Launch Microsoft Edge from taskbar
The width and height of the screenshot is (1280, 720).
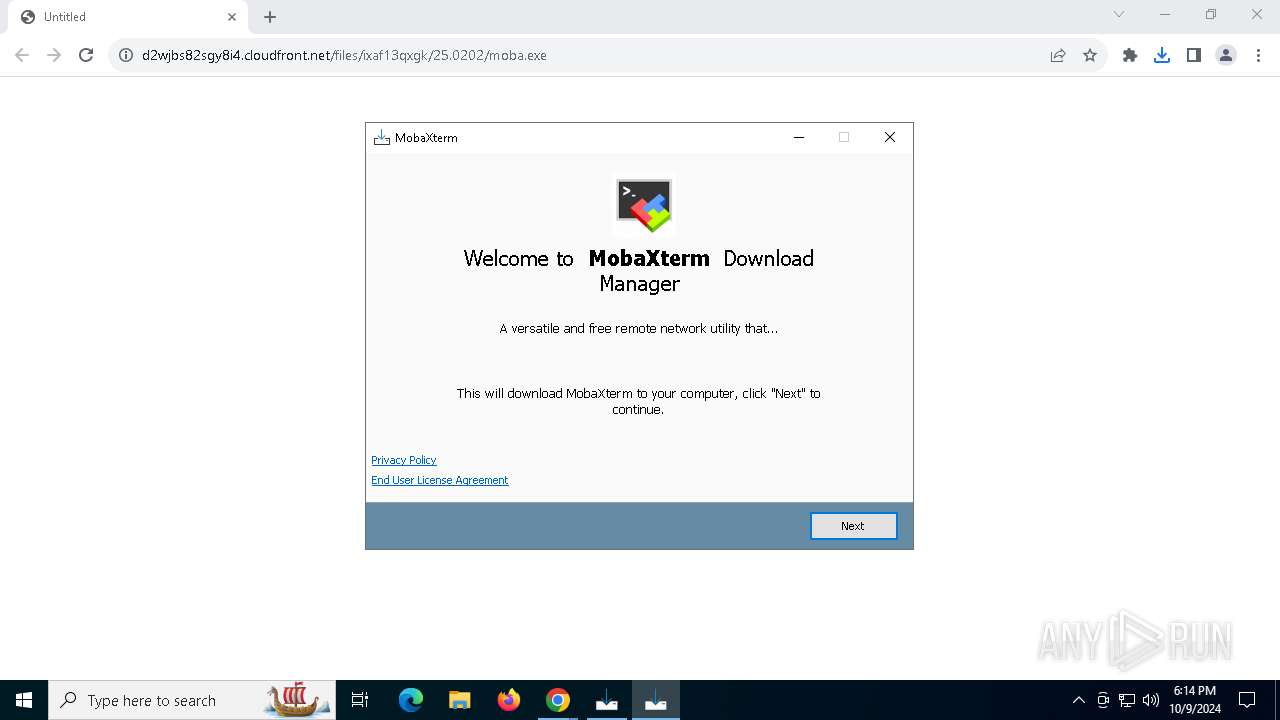(x=411, y=700)
